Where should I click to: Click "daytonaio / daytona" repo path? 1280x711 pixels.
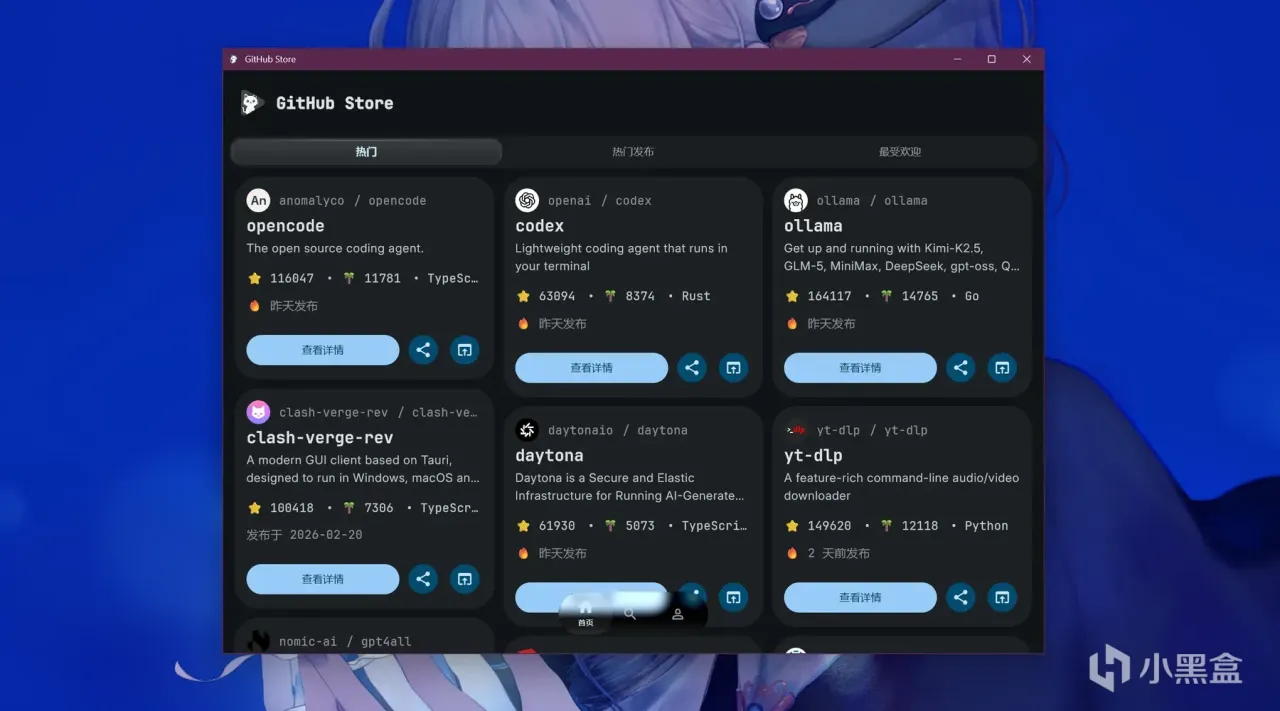618,431
